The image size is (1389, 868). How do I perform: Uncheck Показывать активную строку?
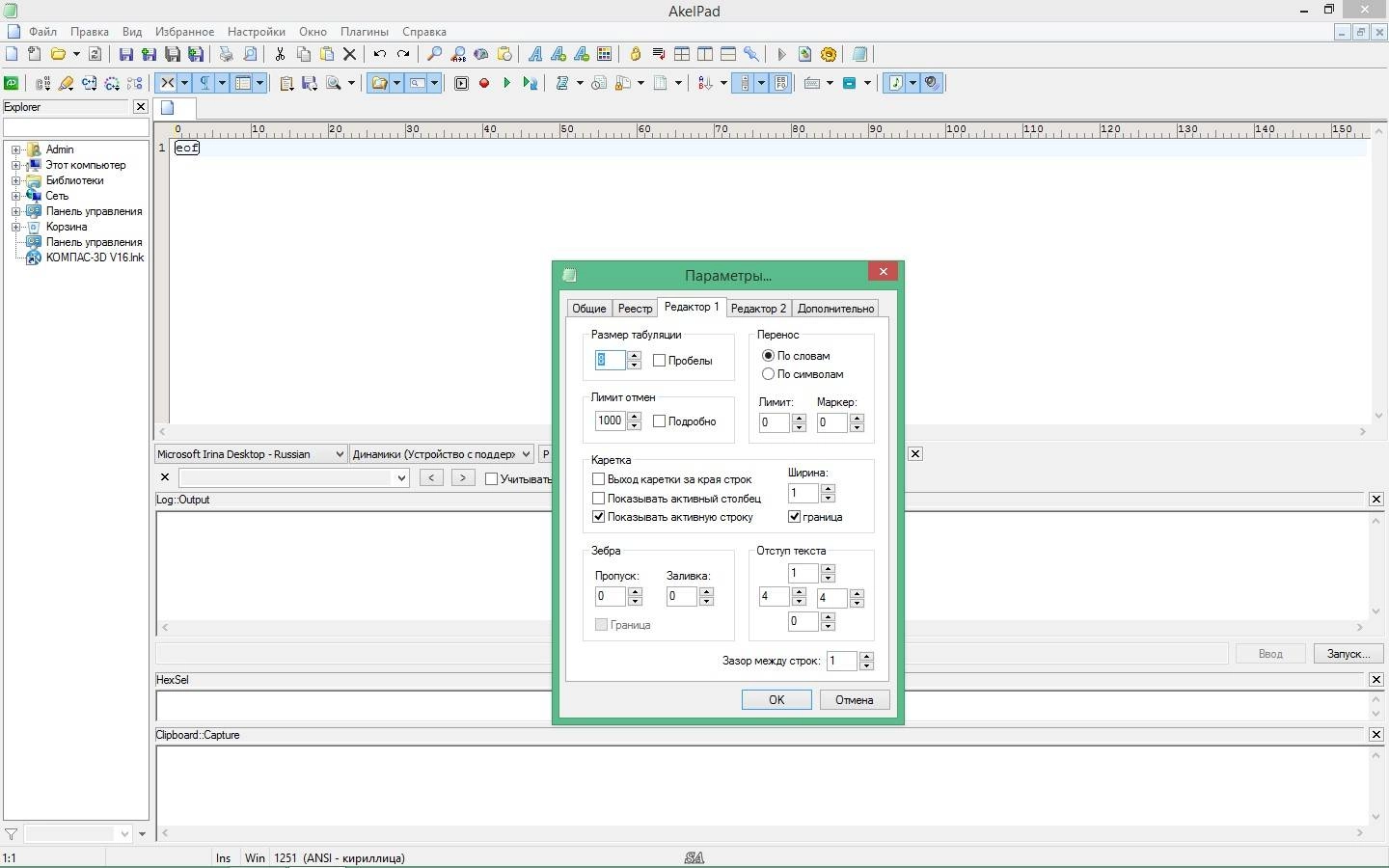click(x=599, y=517)
